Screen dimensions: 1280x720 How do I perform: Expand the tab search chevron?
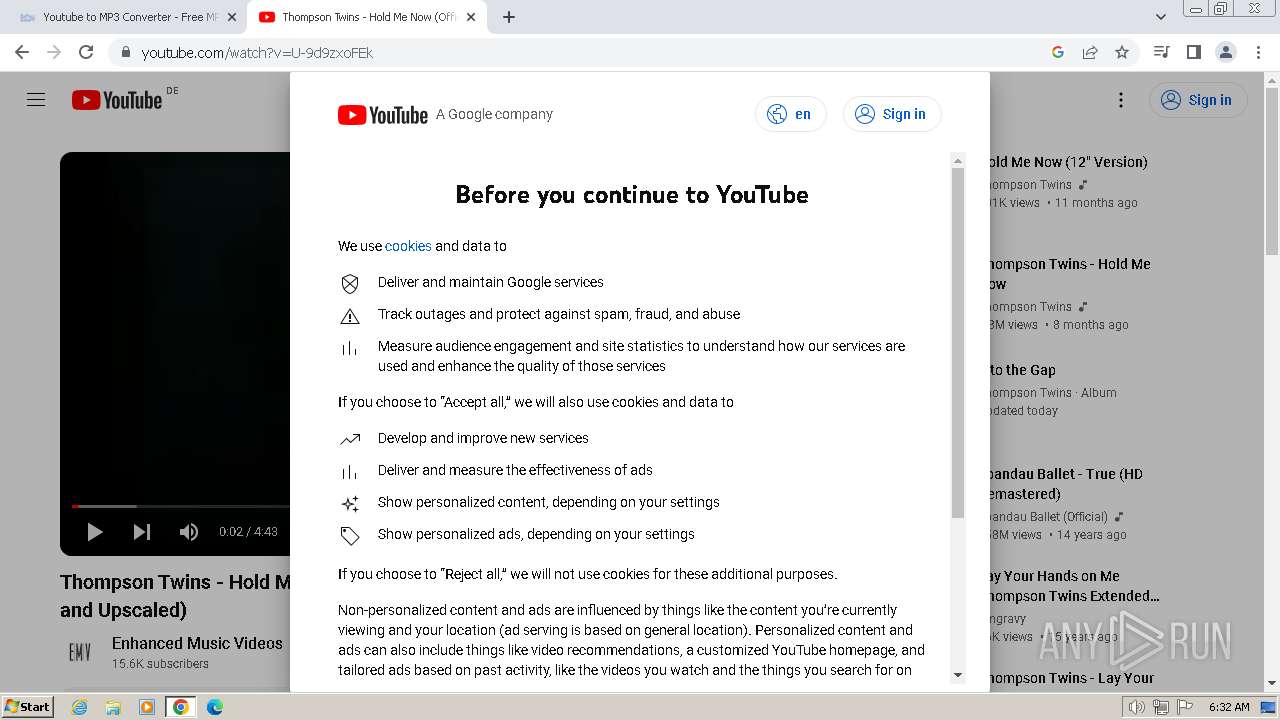click(1161, 17)
